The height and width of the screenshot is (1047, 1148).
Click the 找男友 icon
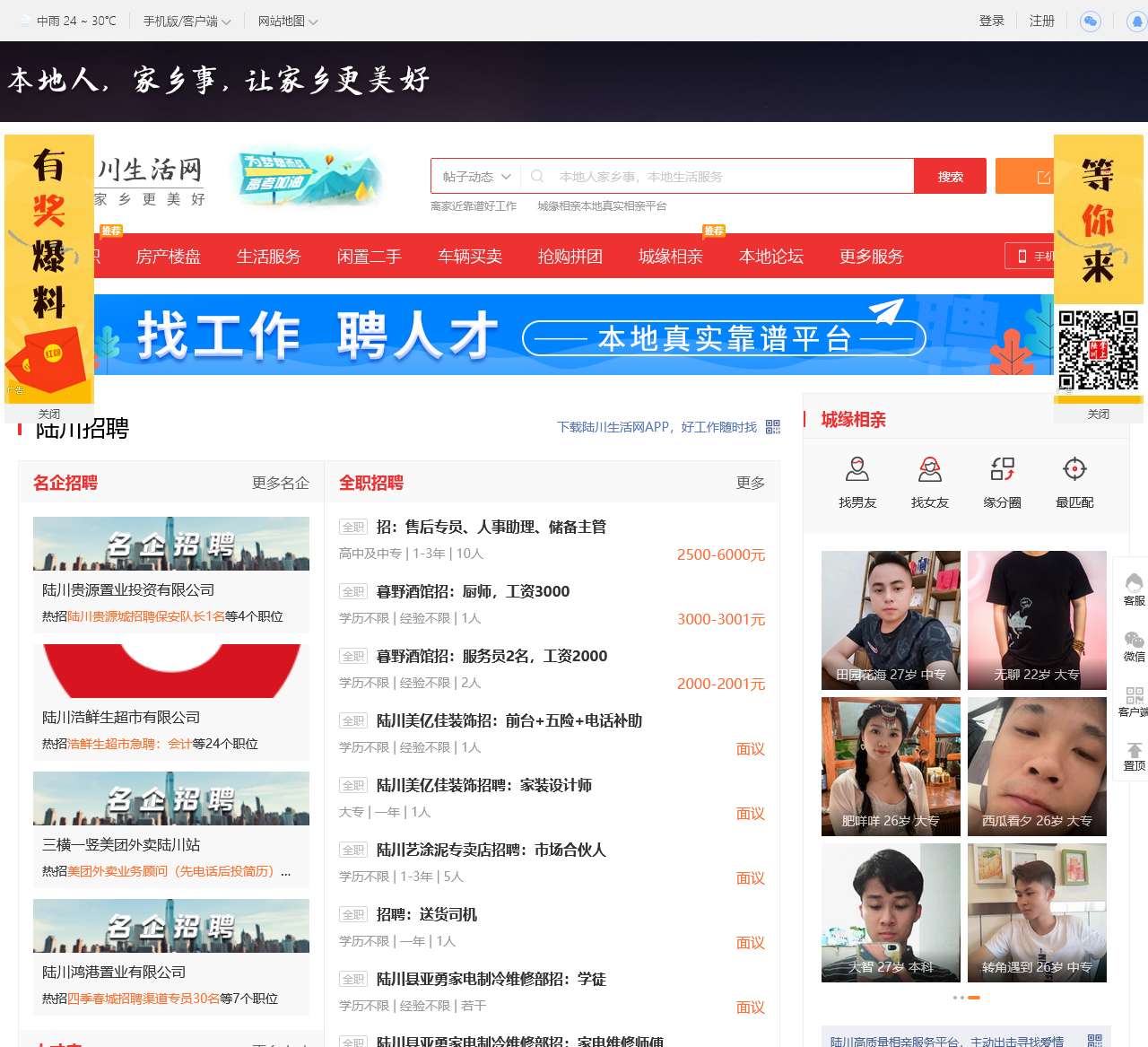tap(857, 469)
